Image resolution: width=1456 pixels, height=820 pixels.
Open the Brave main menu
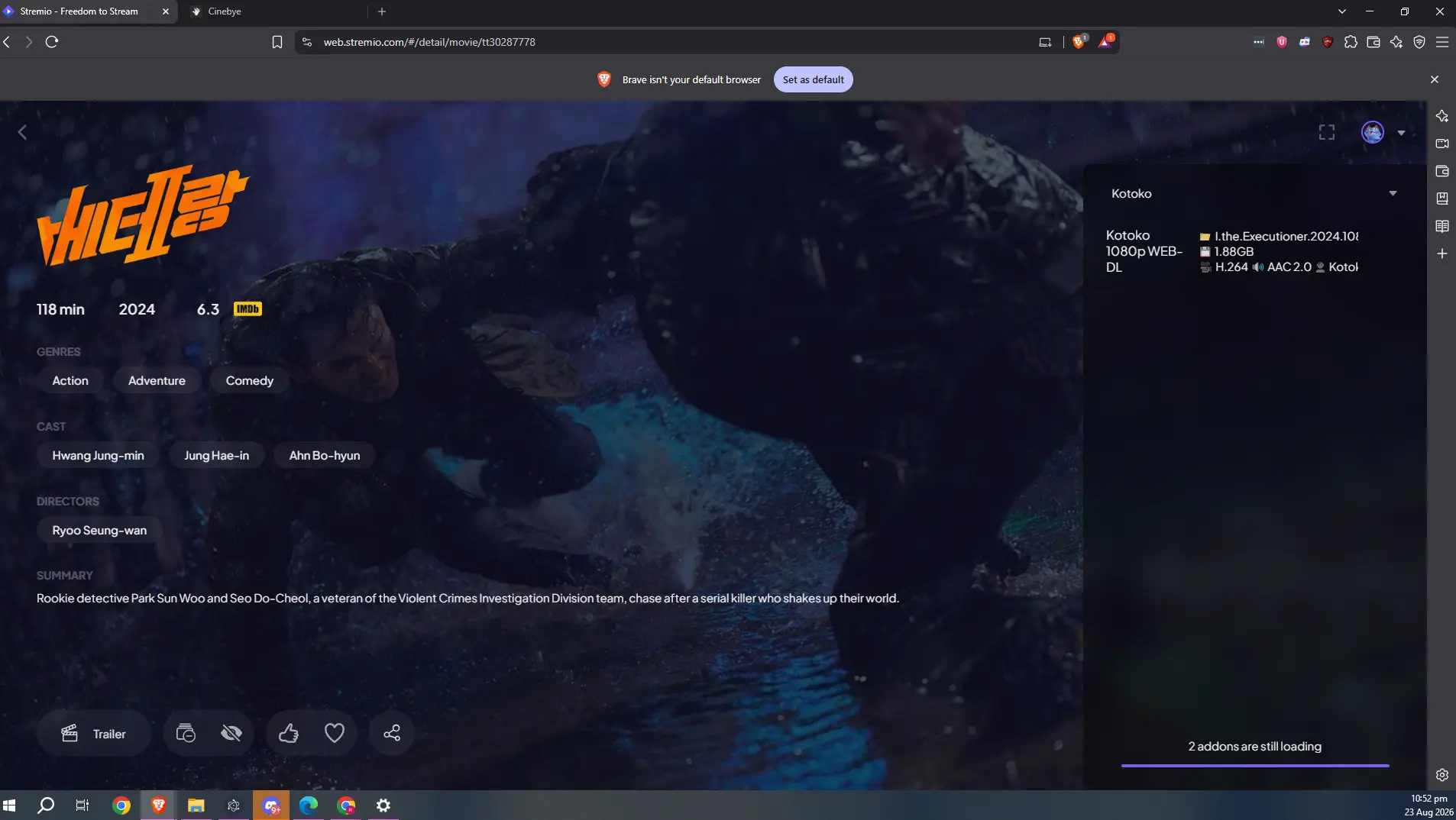pyautogui.click(x=1442, y=42)
